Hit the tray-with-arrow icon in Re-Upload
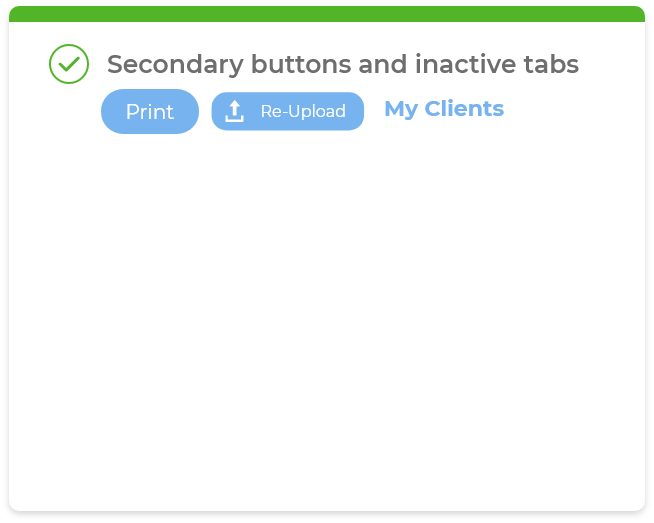Image resolution: width=654 pixels, height=523 pixels. pyautogui.click(x=235, y=111)
